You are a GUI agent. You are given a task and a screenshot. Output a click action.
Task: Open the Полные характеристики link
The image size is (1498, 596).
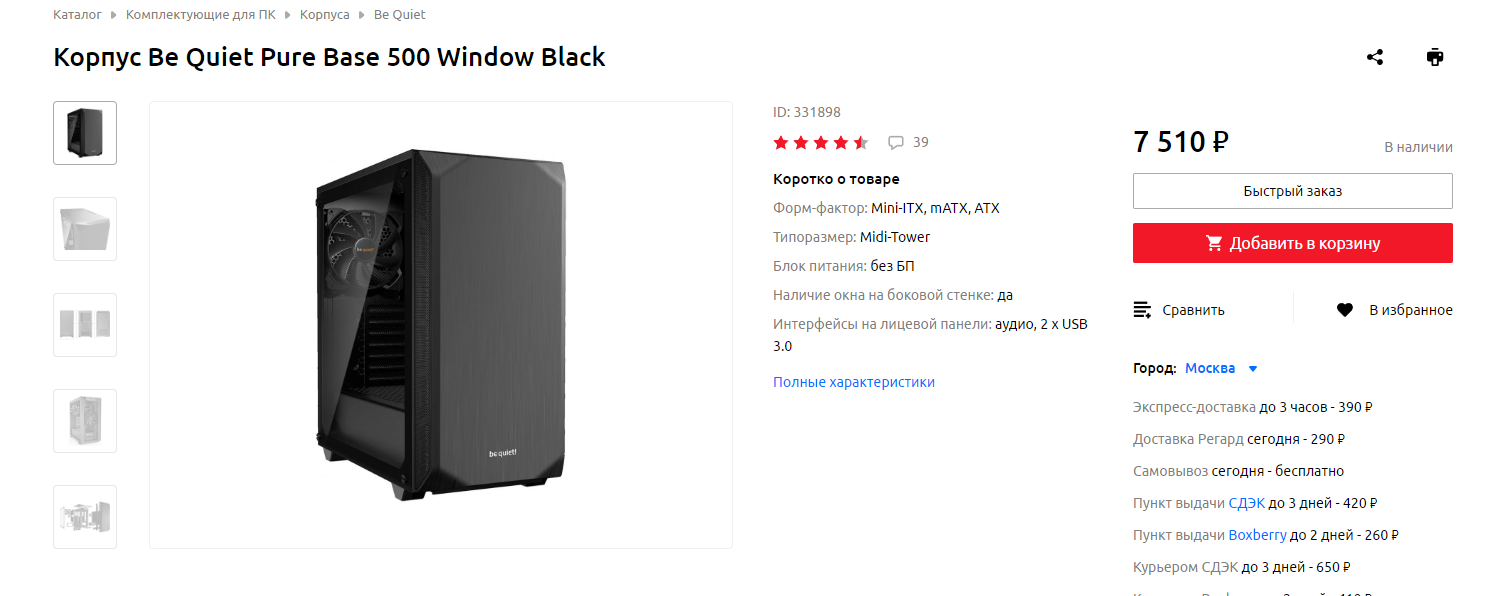click(x=853, y=382)
